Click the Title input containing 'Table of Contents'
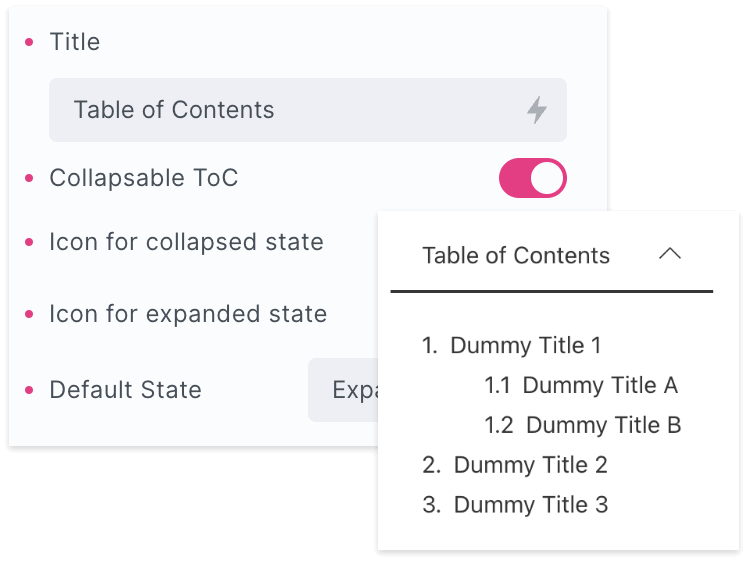The height and width of the screenshot is (562, 748). click(290, 110)
